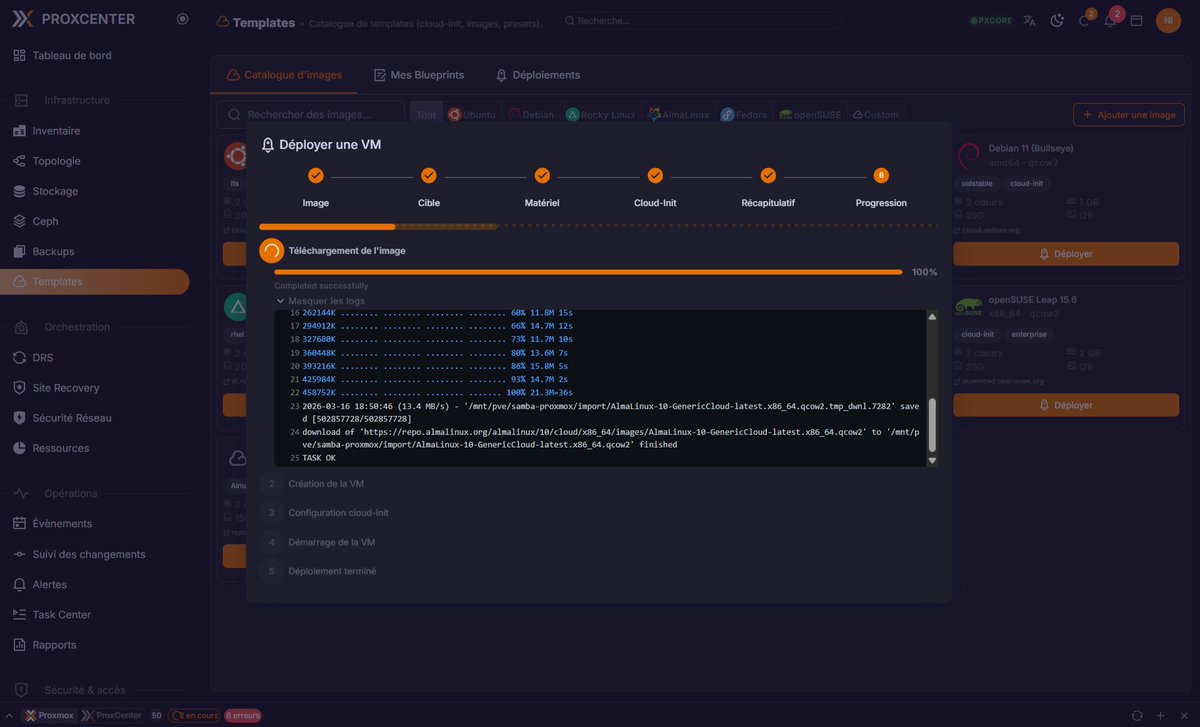Toggle dark mode moon icon

tap(1057, 20)
